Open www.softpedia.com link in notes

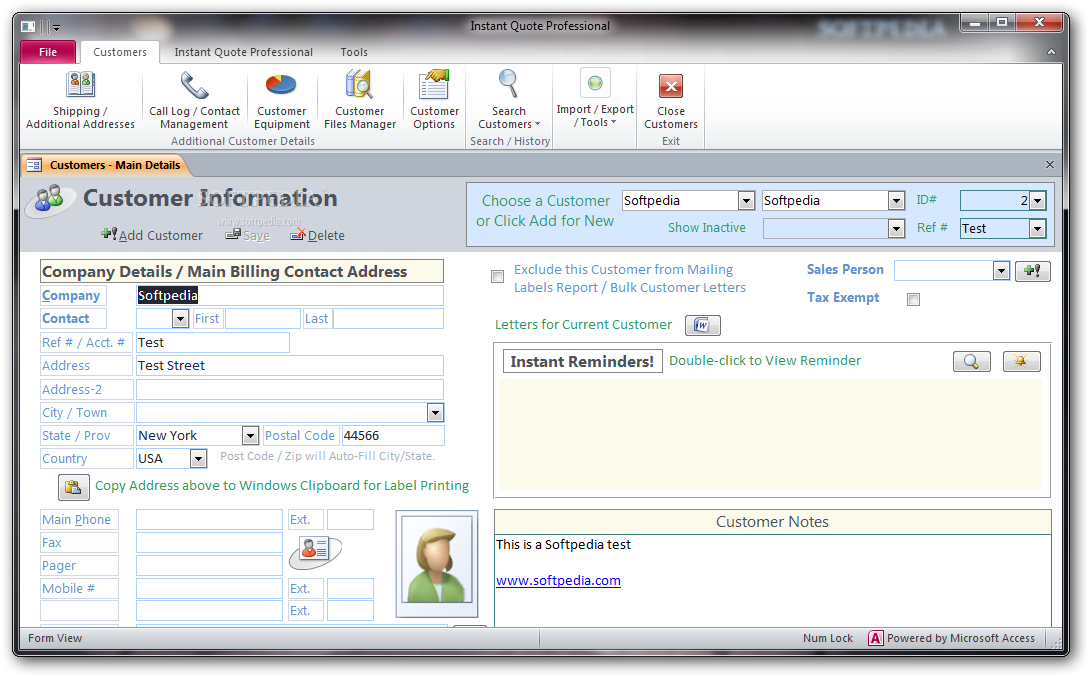558,581
